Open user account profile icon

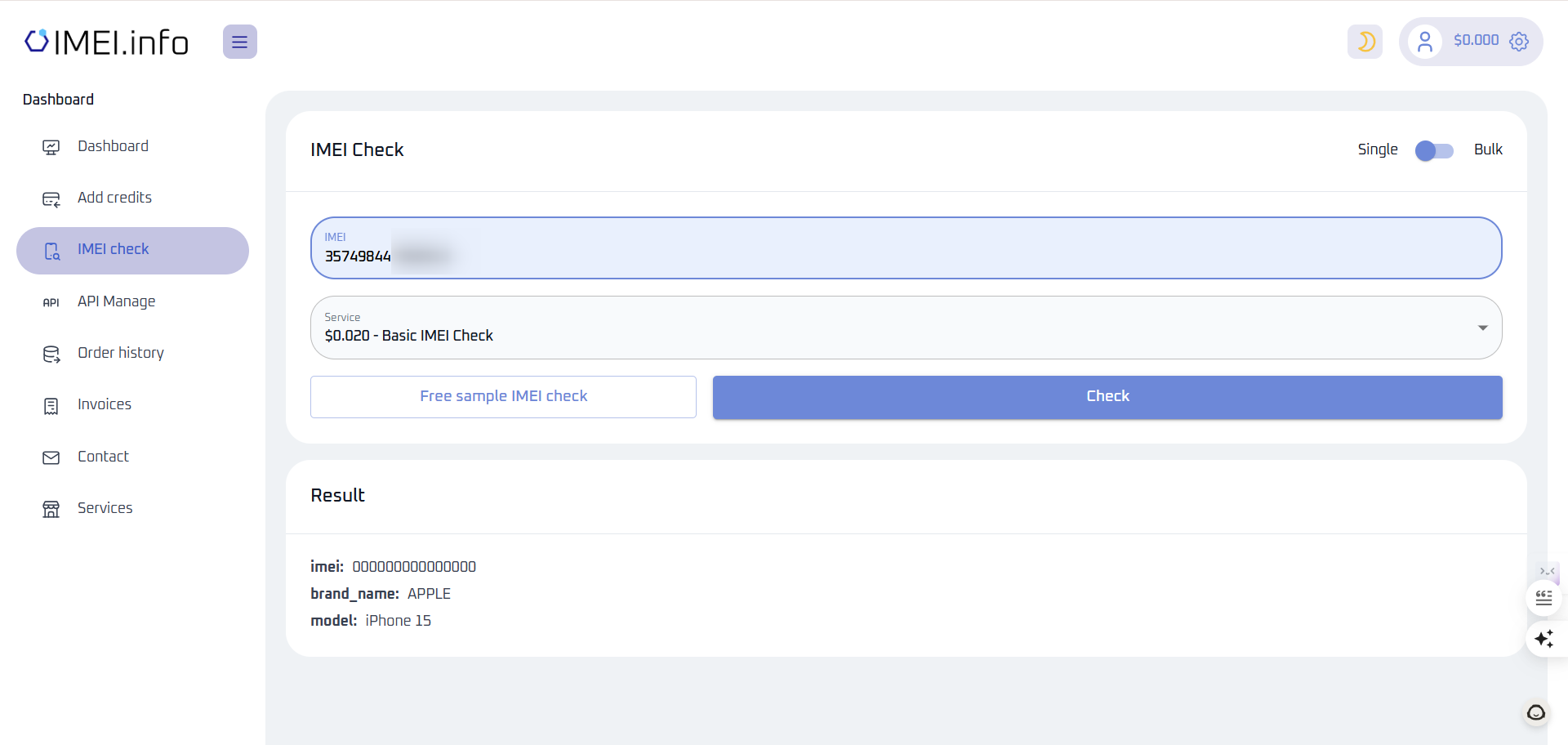point(1425,42)
